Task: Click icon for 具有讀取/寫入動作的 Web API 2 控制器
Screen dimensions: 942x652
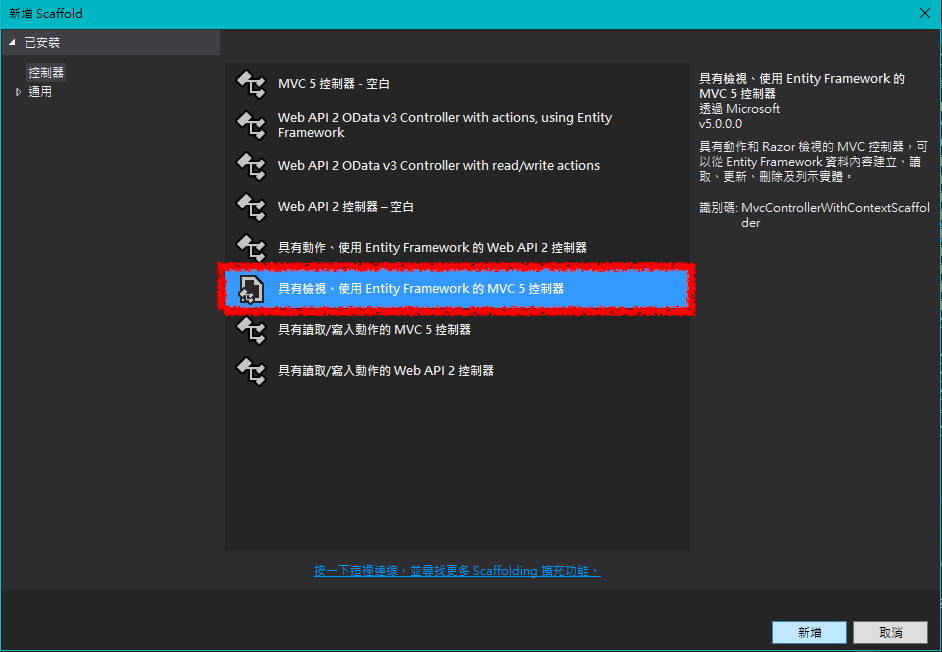Action: pyautogui.click(x=250, y=371)
